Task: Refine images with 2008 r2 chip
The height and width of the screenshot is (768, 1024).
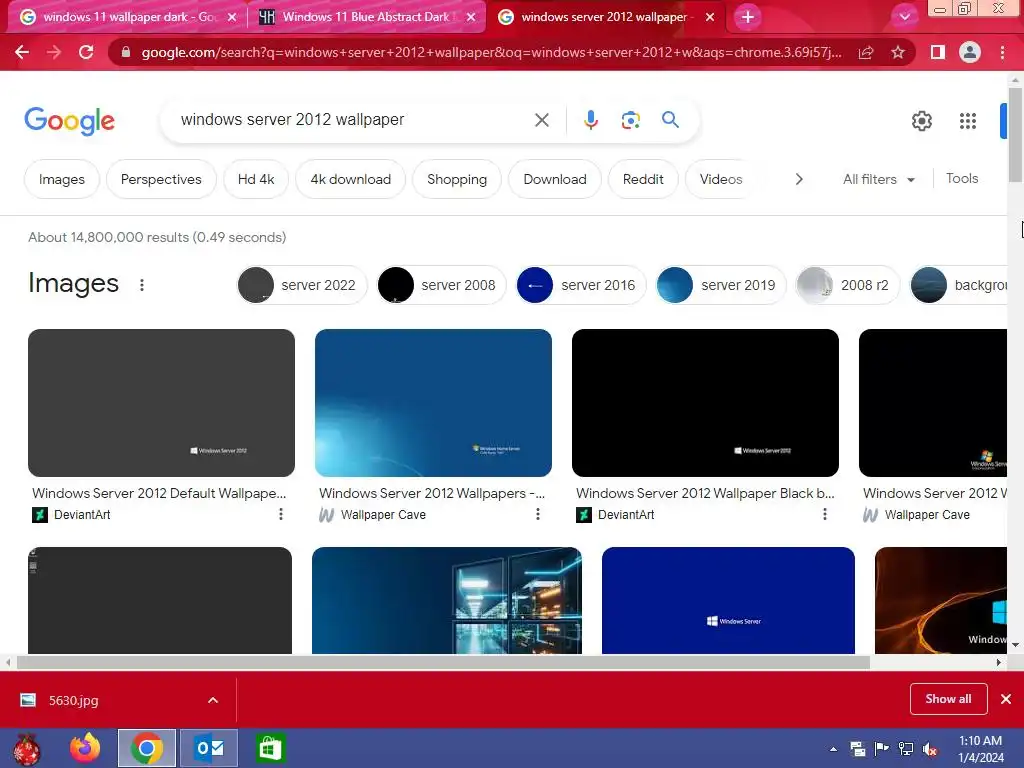Action: click(847, 285)
